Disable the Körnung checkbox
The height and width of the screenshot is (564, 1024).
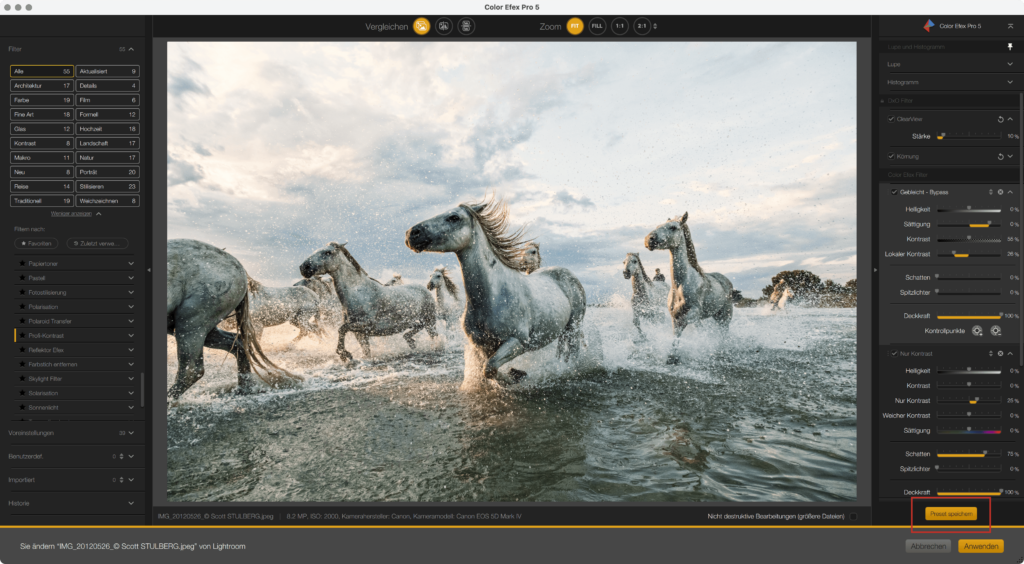[891, 157]
